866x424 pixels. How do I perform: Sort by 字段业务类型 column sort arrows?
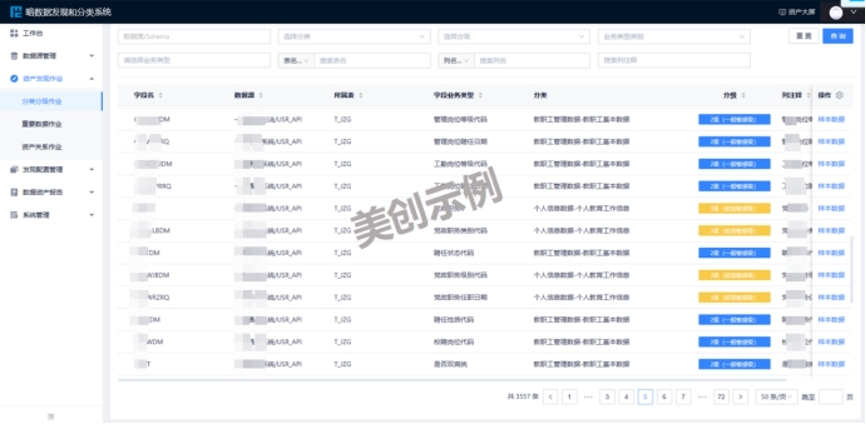480,96
